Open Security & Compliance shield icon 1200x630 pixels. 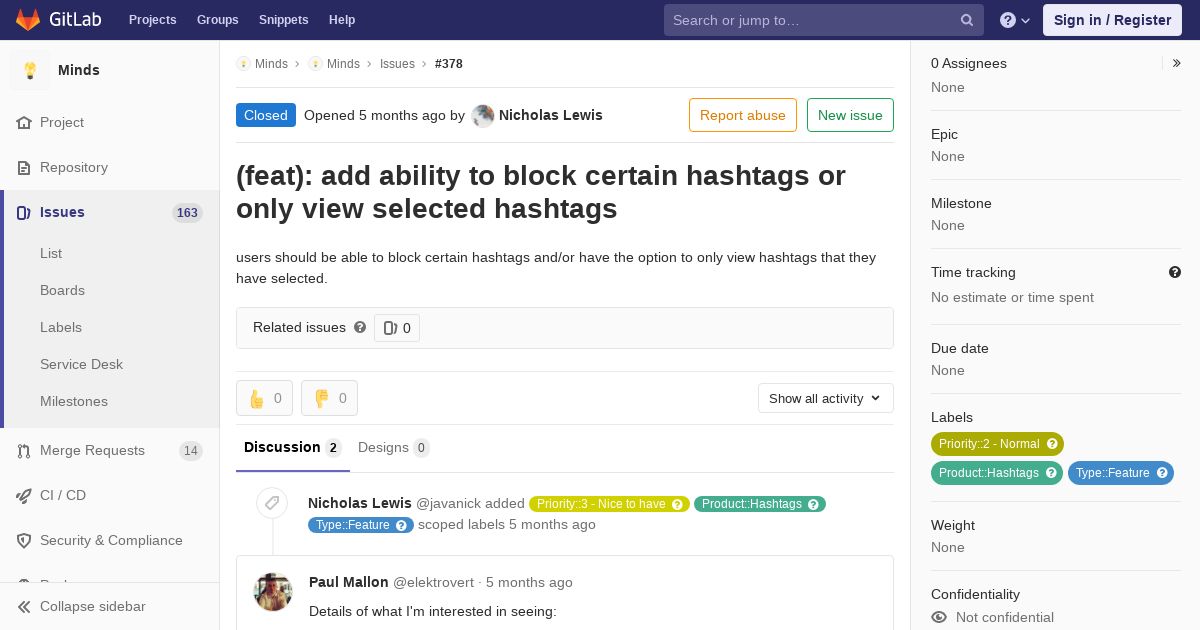point(24,541)
